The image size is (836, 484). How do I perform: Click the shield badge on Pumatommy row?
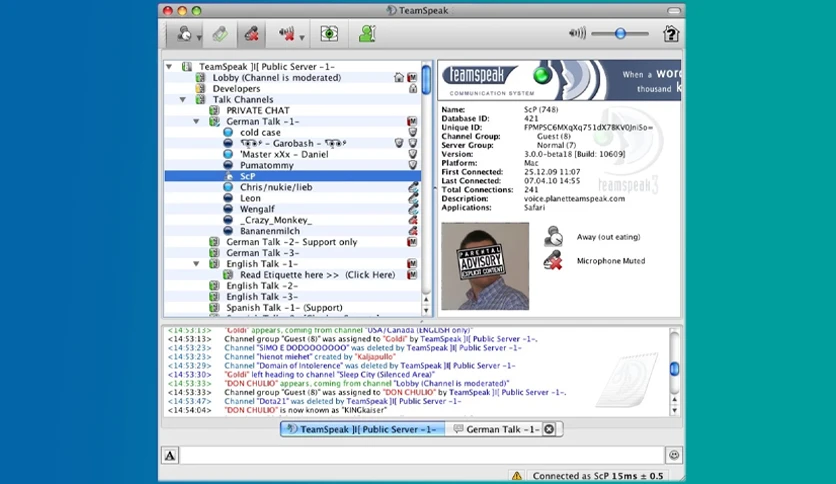coord(413,165)
